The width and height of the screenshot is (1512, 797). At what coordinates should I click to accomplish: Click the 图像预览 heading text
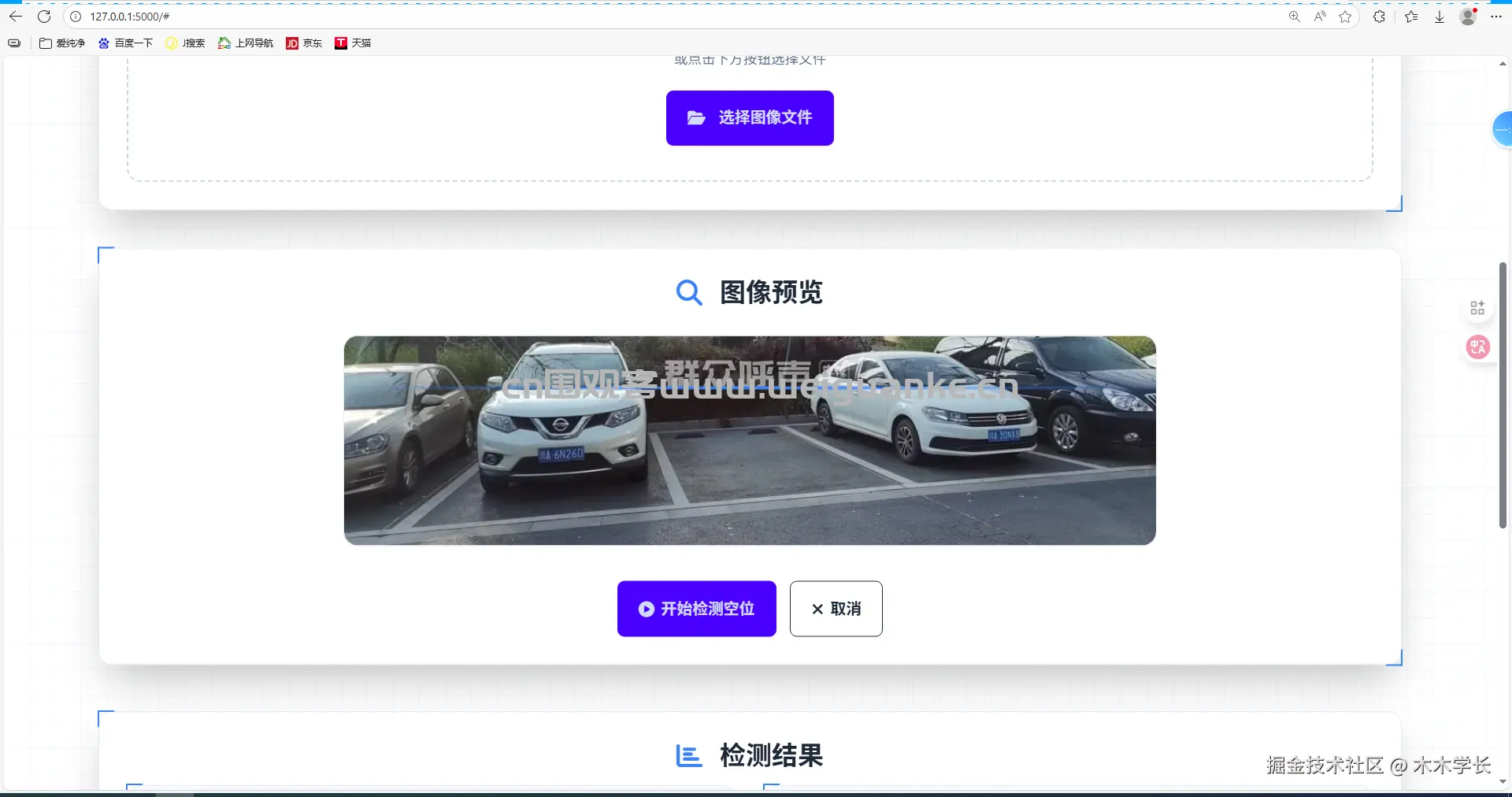click(x=771, y=293)
